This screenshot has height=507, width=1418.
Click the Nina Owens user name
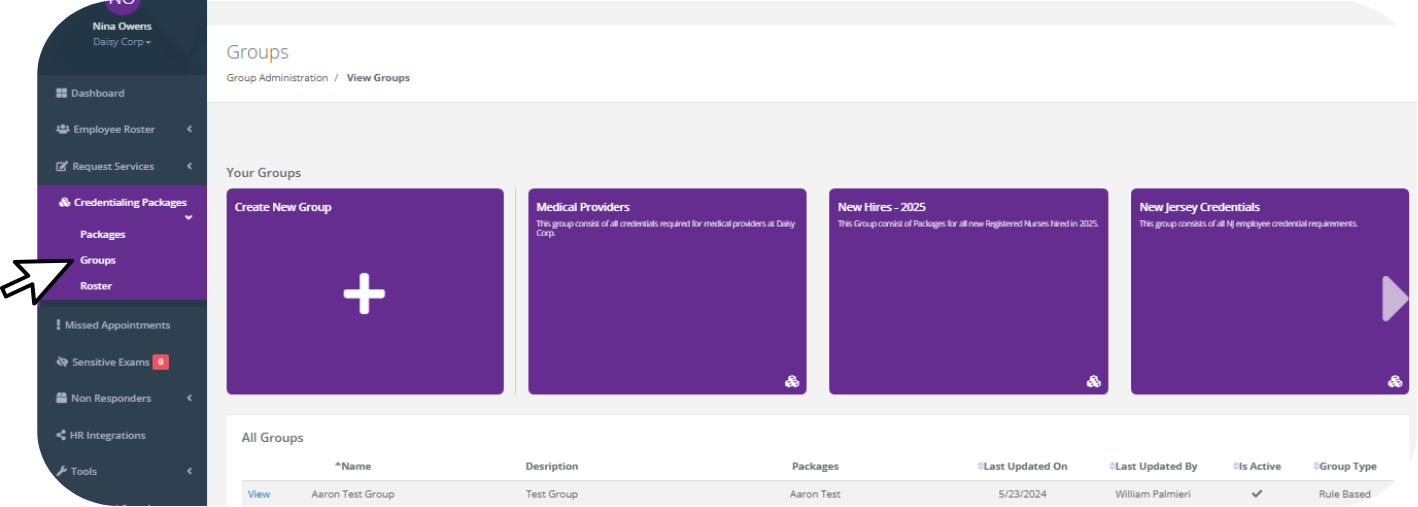pyautogui.click(x=122, y=26)
